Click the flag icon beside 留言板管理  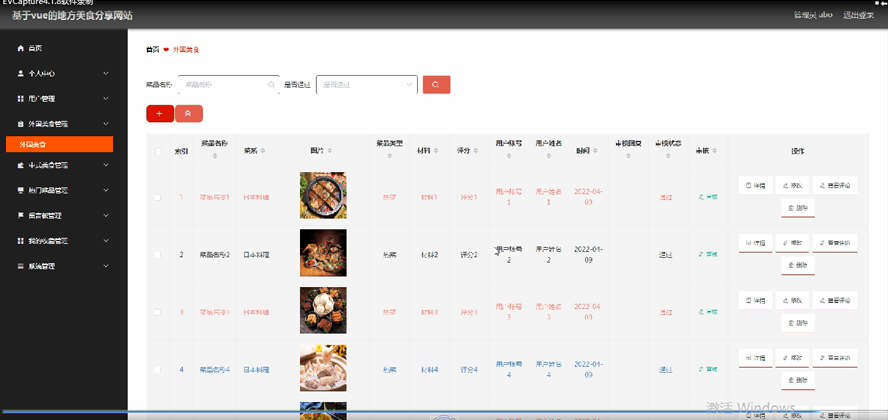pyautogui.click(x=21, y=216)
